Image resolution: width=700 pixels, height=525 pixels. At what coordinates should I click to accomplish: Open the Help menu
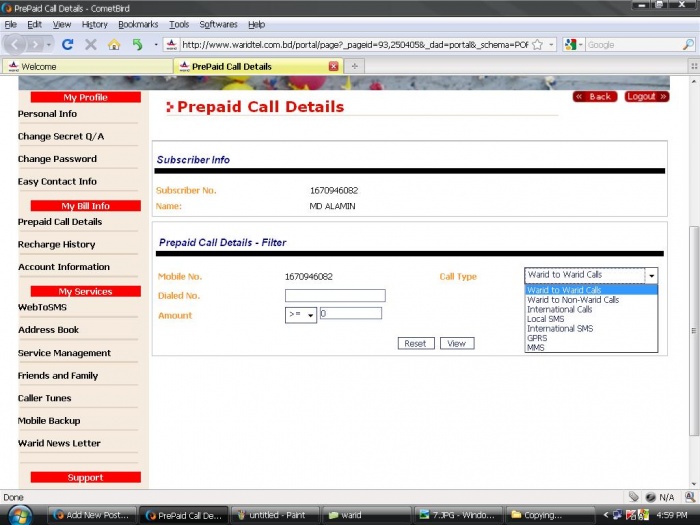(x=257, y=25)
